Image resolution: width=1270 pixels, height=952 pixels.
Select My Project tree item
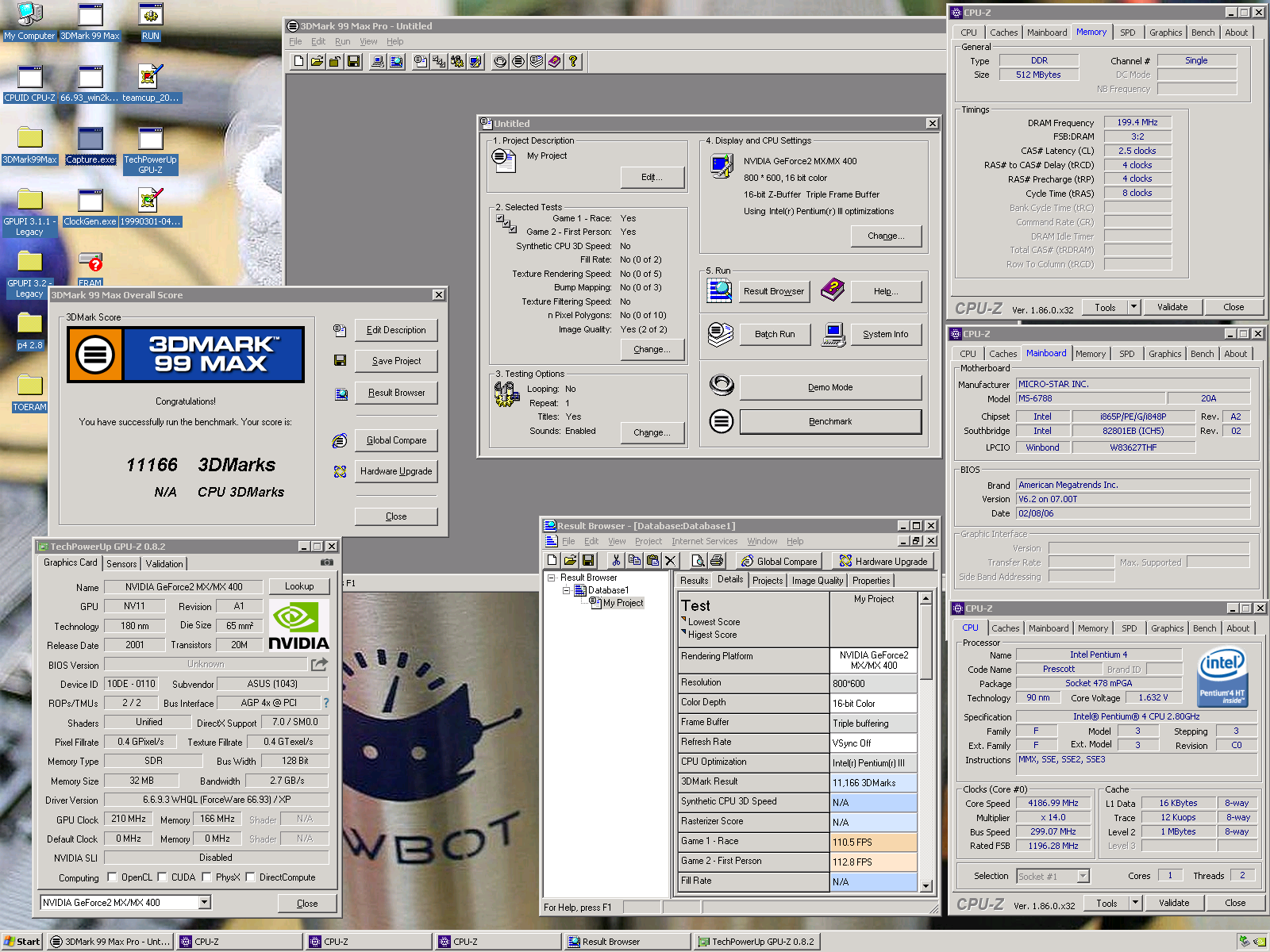tap(623, 603)
